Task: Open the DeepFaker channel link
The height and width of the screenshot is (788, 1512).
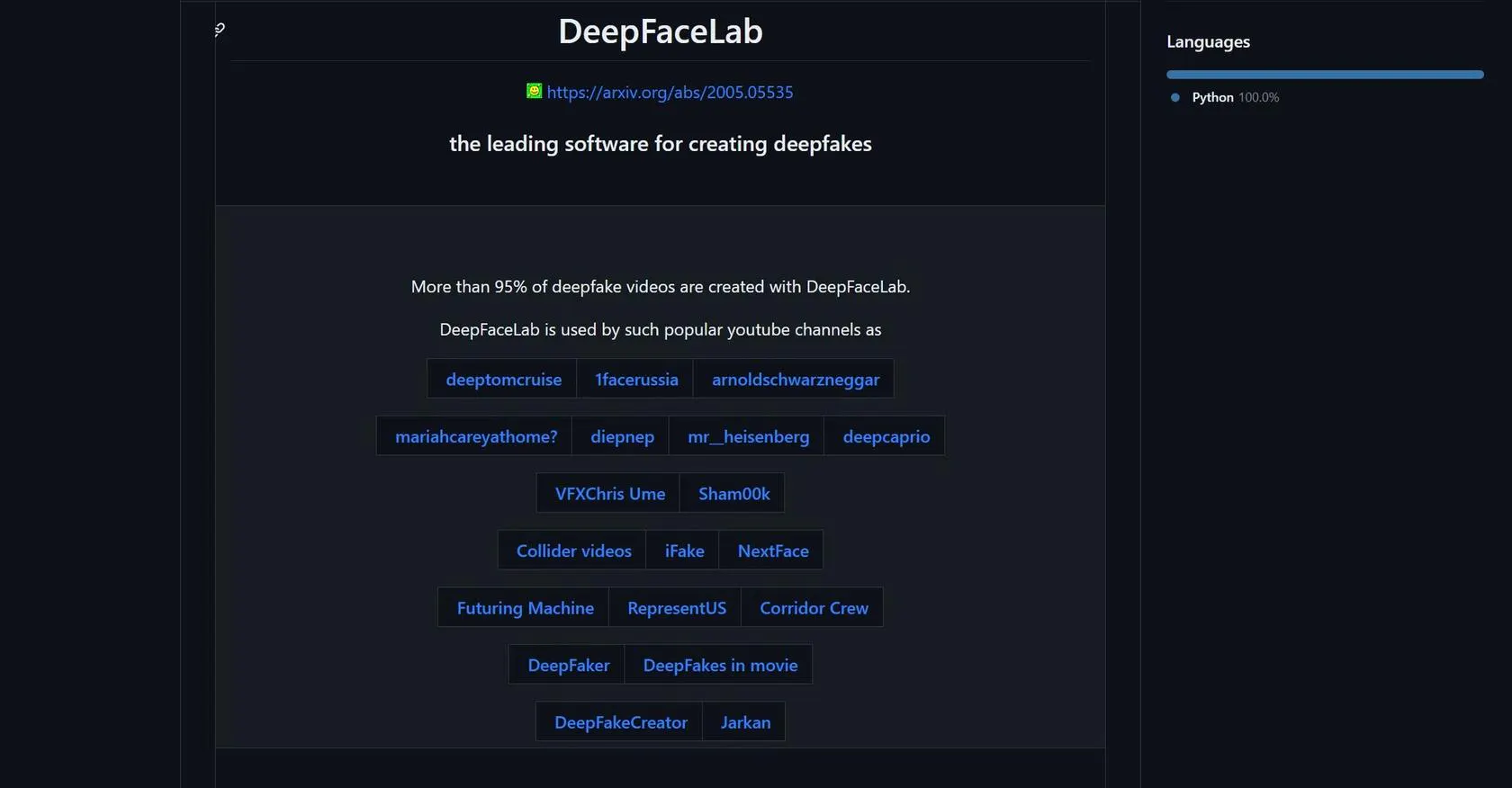Action: (569, 666)
